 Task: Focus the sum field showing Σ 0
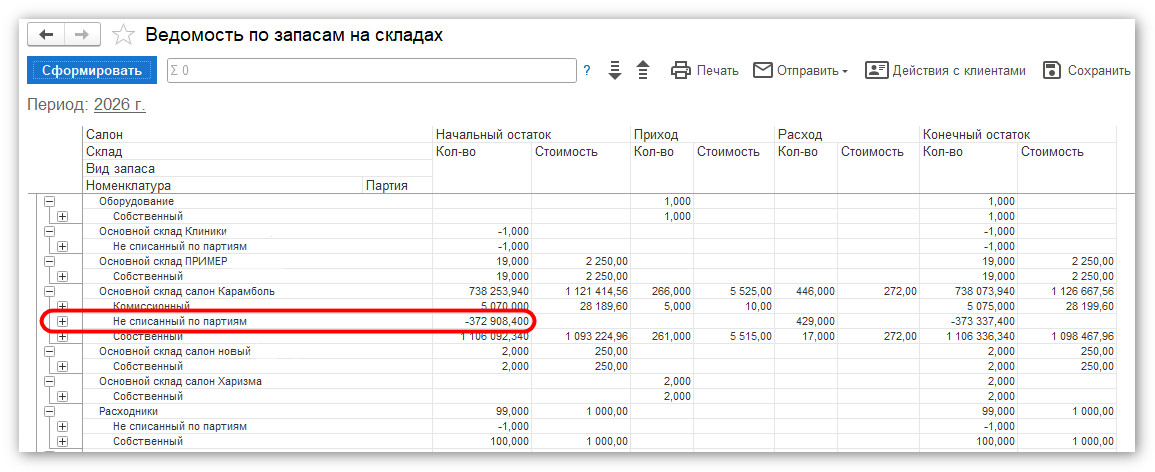coord(372,71)
